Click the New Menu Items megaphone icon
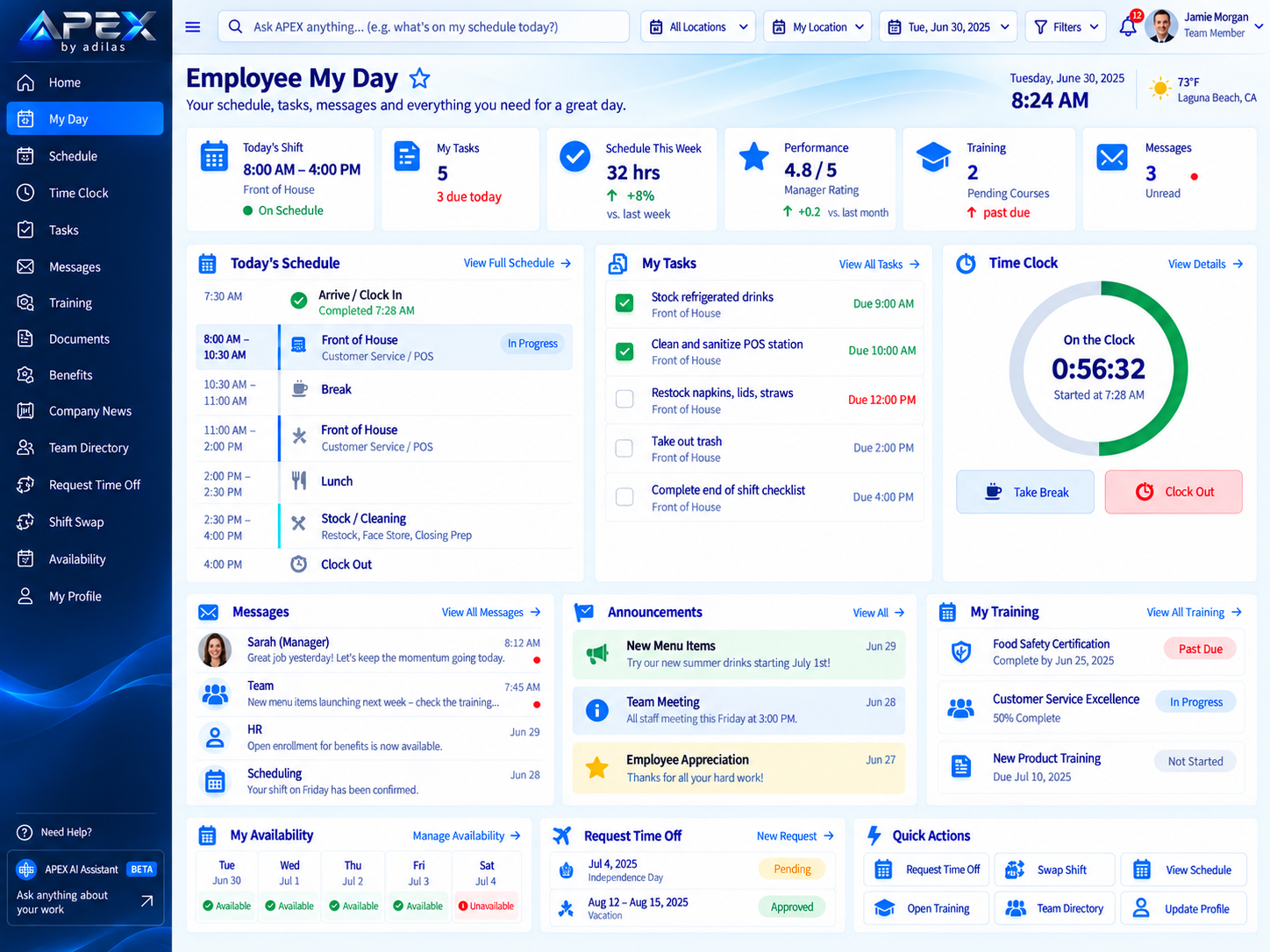 (x=597, y=654)
